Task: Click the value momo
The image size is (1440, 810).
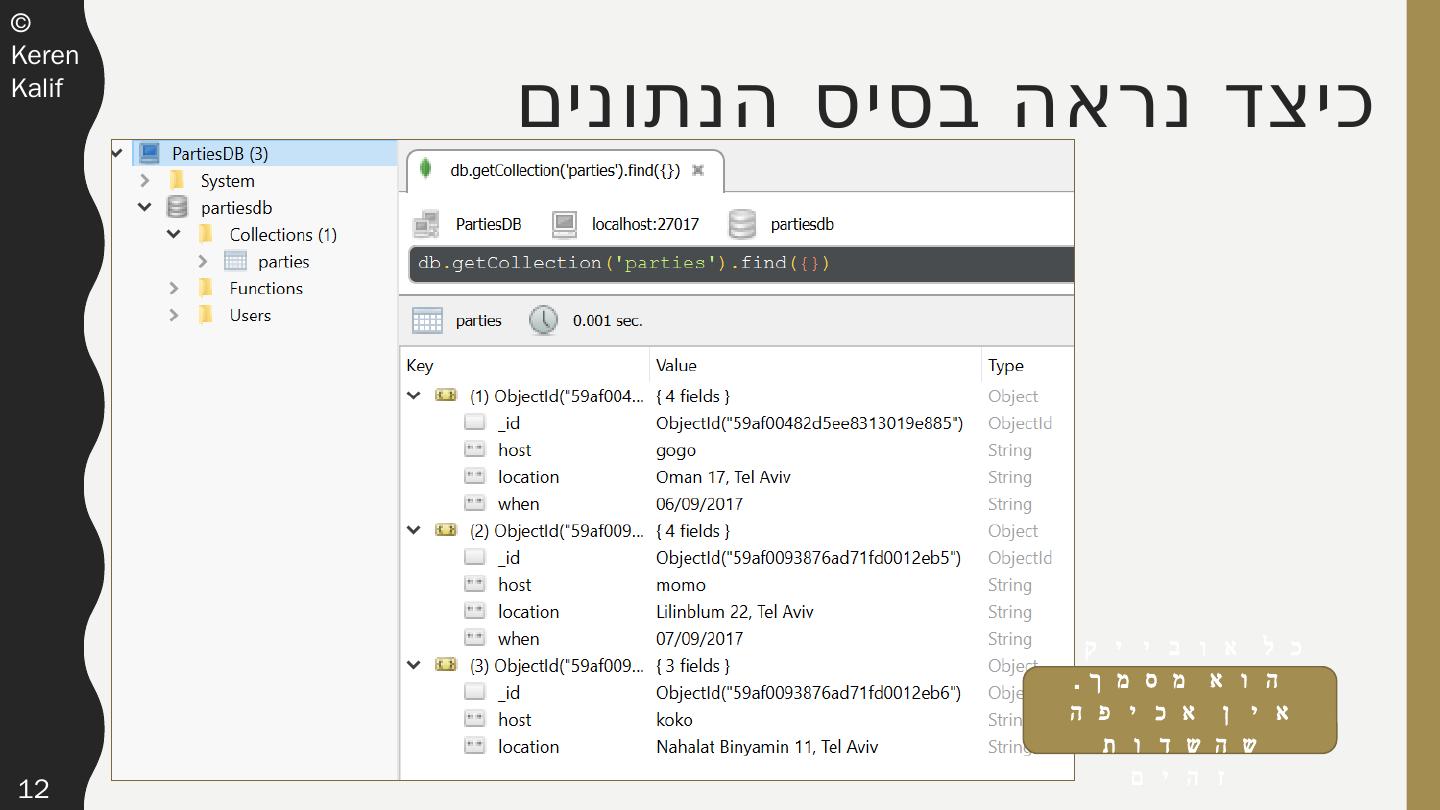Action: click(x=681, y=585)
